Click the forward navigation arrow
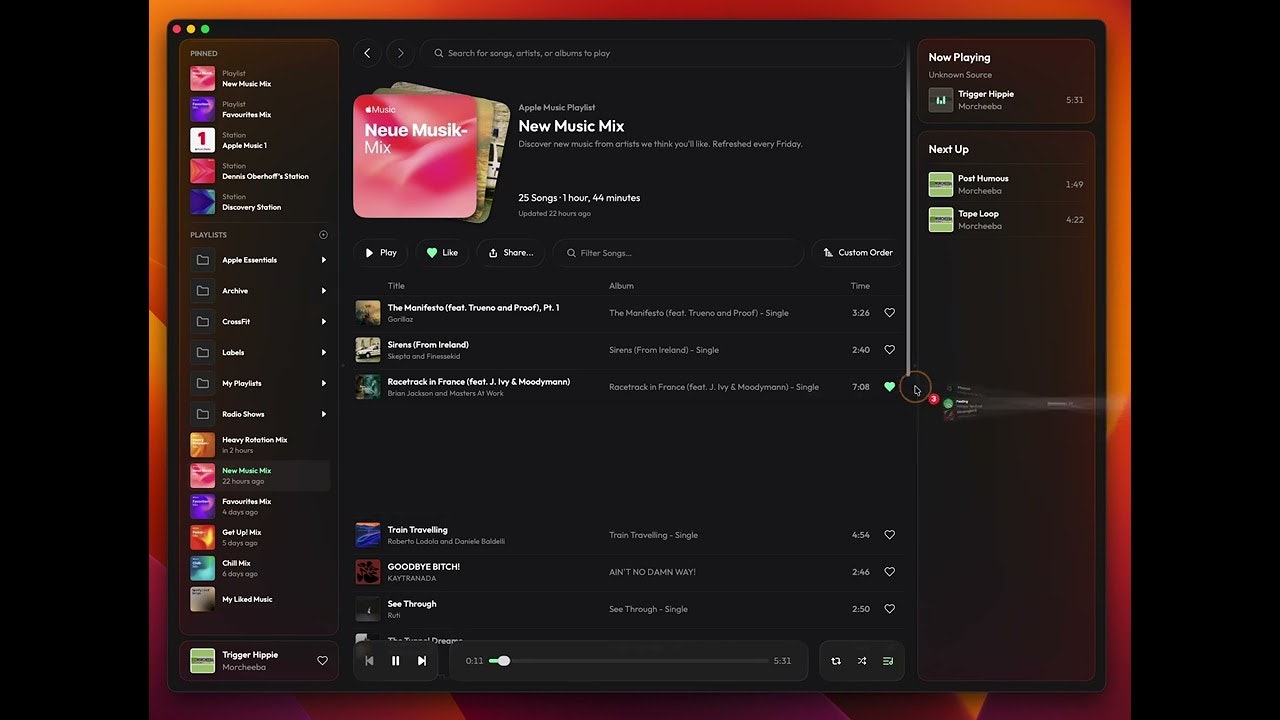 coord(400,53)
